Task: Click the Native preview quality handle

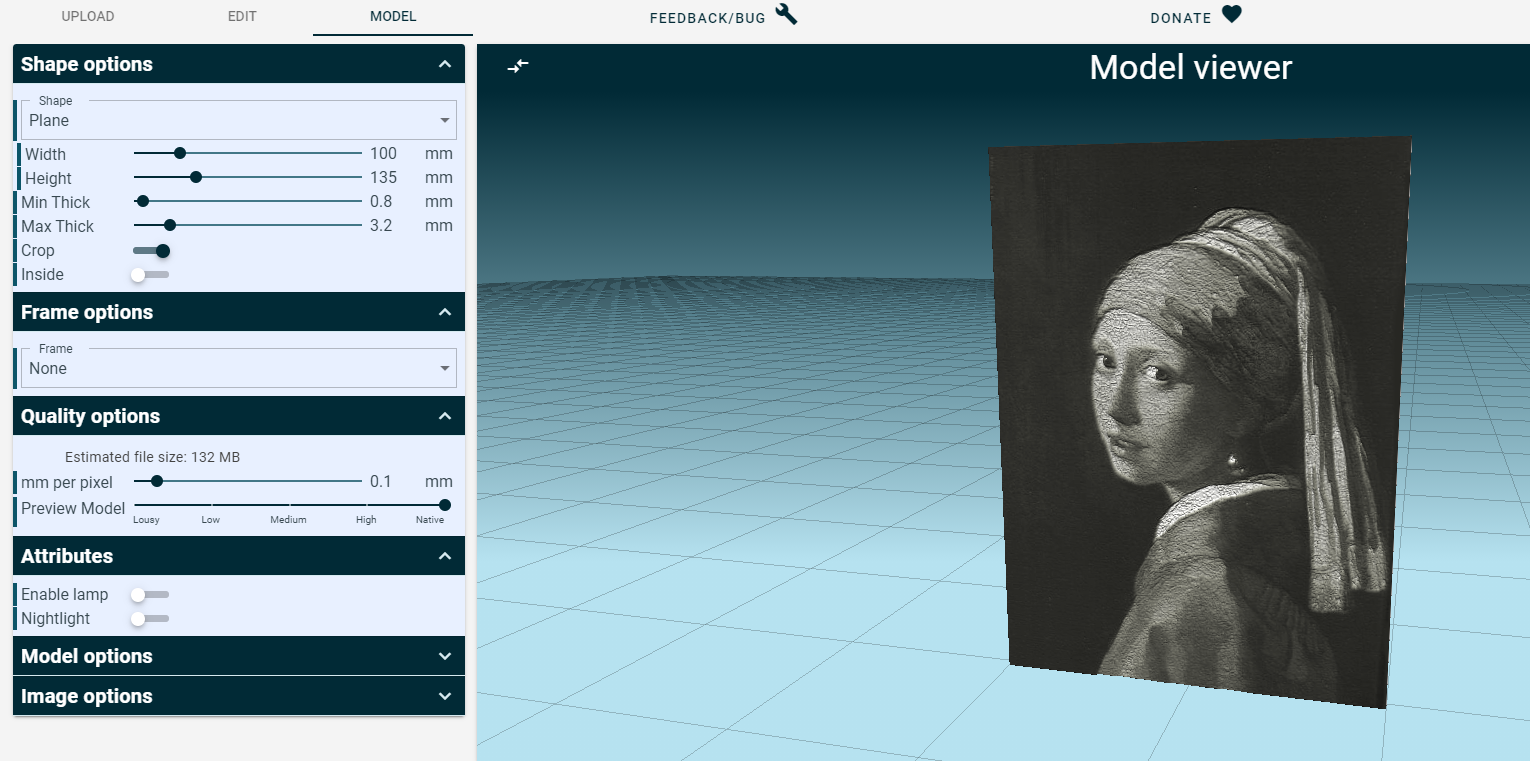Action: pos(445,505)
